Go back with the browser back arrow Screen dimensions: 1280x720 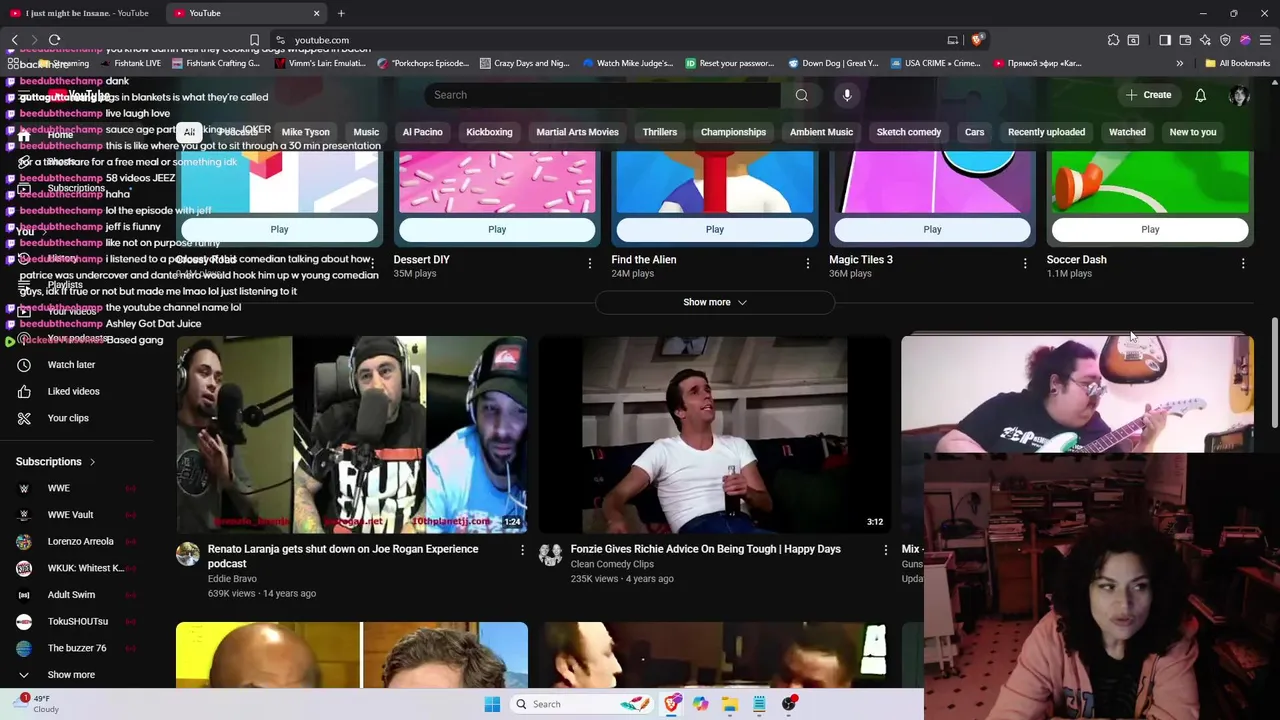(x=14, y=40)
